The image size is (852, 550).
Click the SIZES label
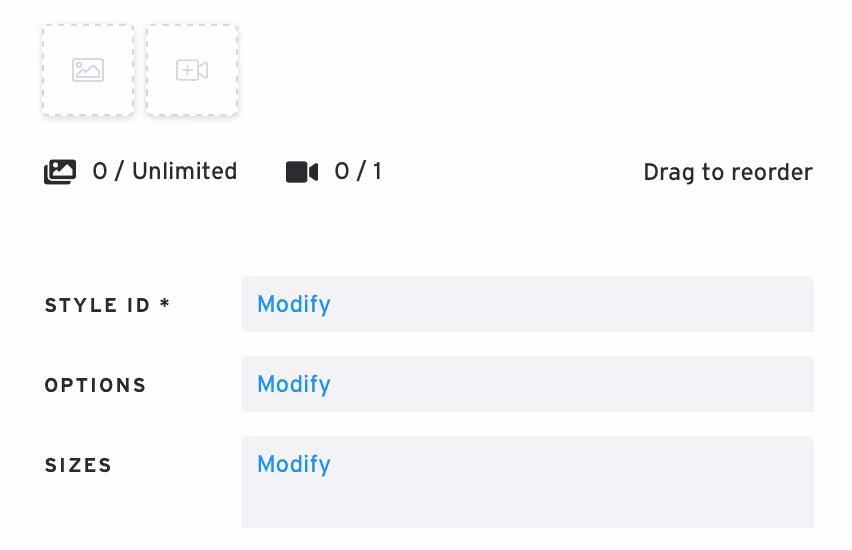[x=78, y=465]
